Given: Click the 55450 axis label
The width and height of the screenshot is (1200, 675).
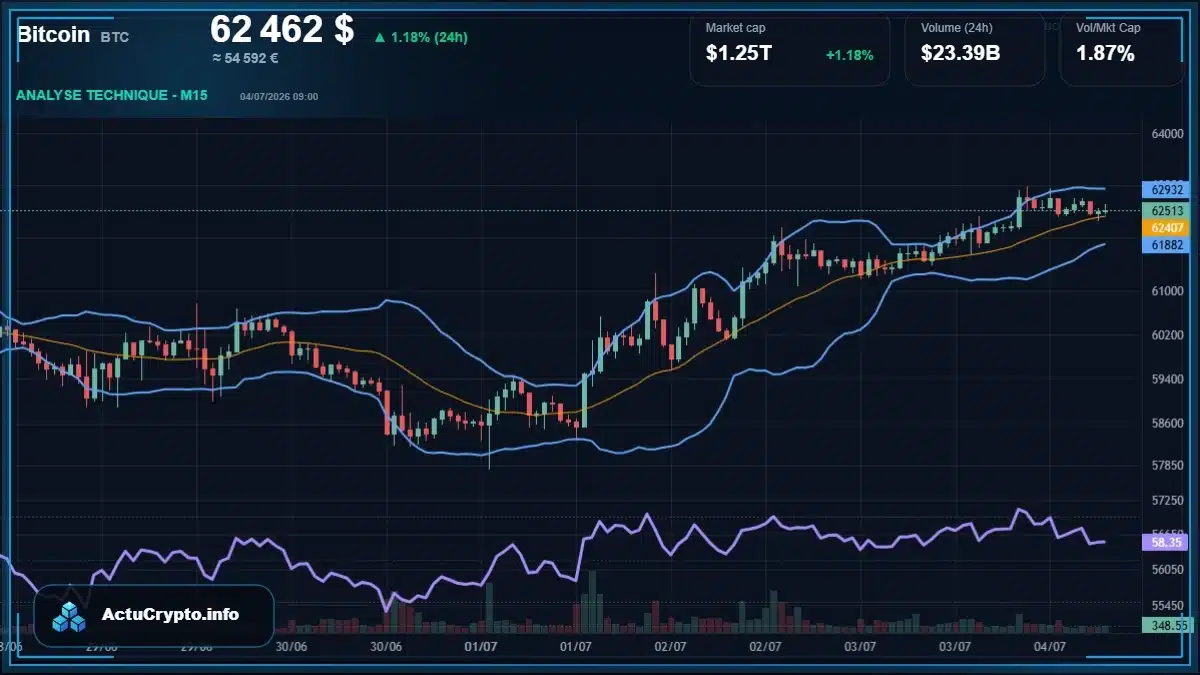Looking at the screenshot, I should pyautogui.click(x=1167, y=606).
